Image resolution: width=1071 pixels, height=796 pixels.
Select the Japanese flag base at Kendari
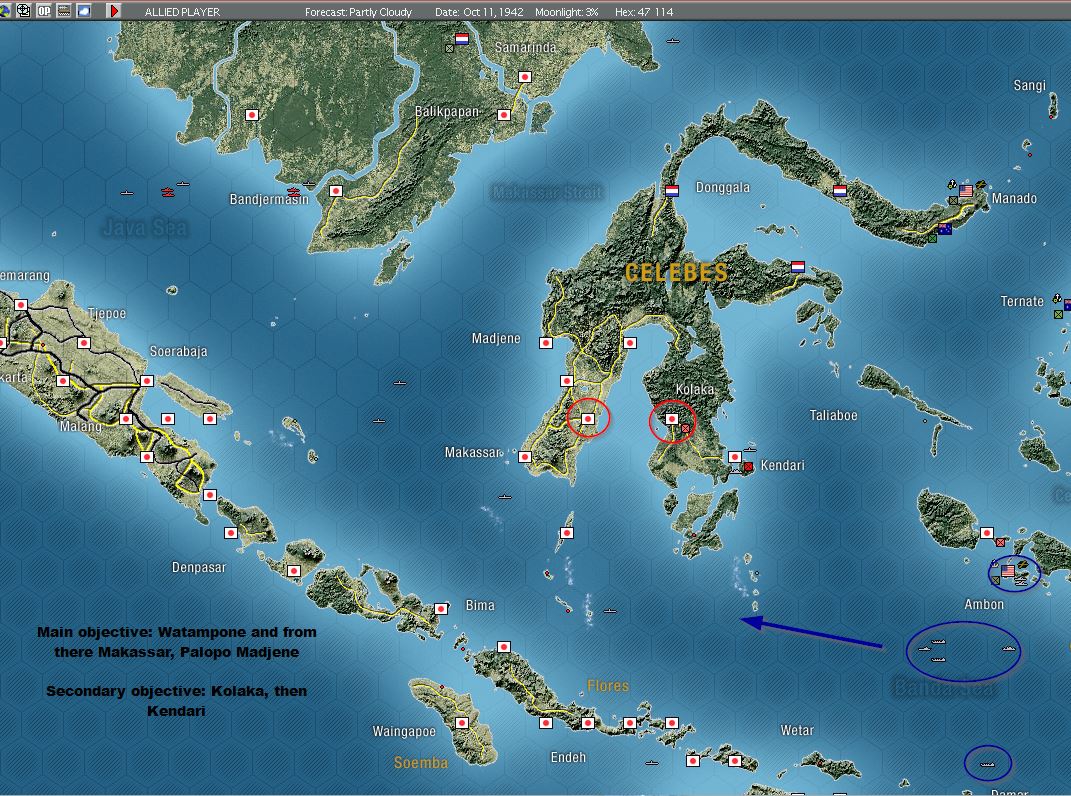[x=735, y=456]
